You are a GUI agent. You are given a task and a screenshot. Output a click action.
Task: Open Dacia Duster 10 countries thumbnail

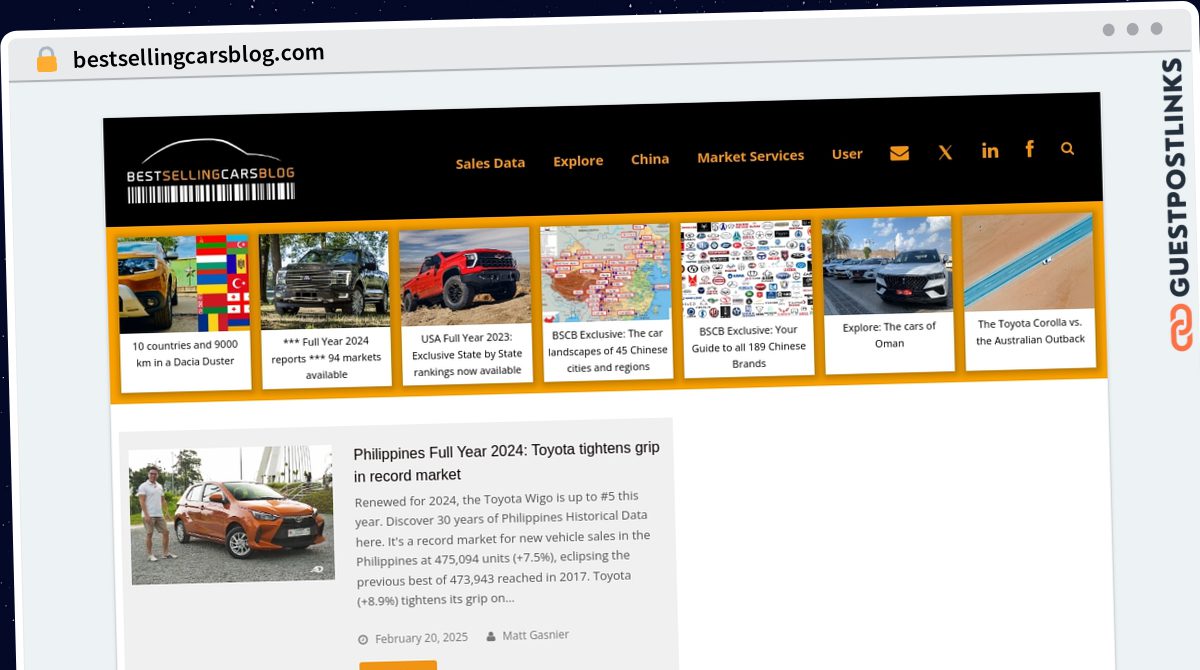point(183,285)
